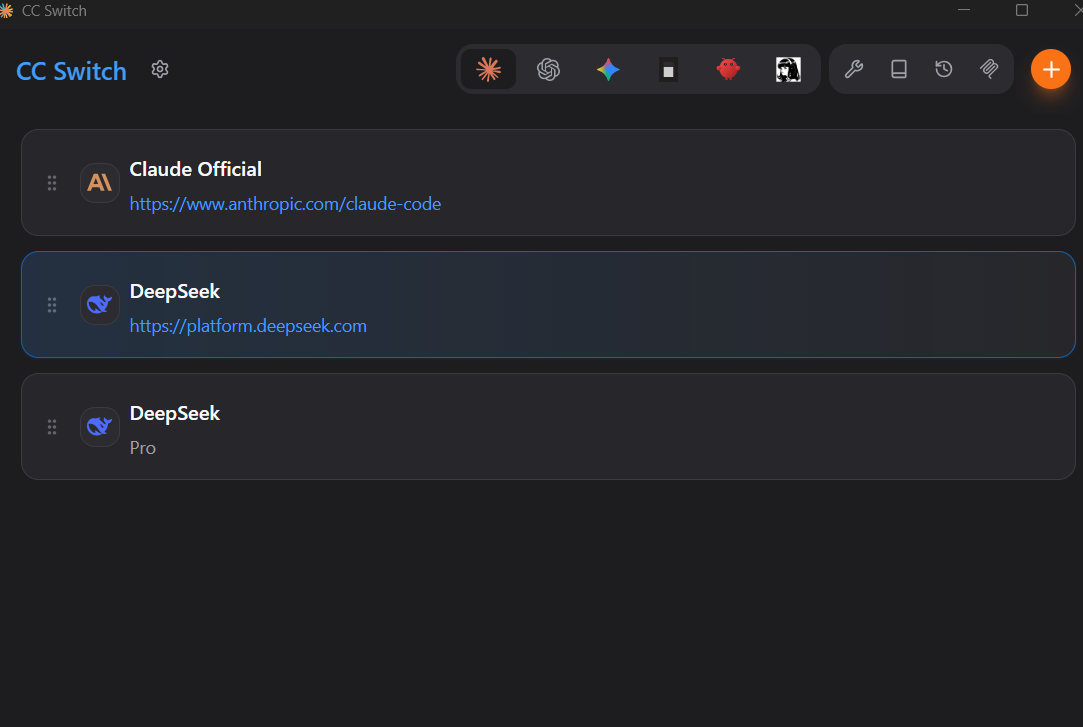Select DeepSeek name above the Pro label
This screenshot has height=727, width=1083.
point(175,414)
